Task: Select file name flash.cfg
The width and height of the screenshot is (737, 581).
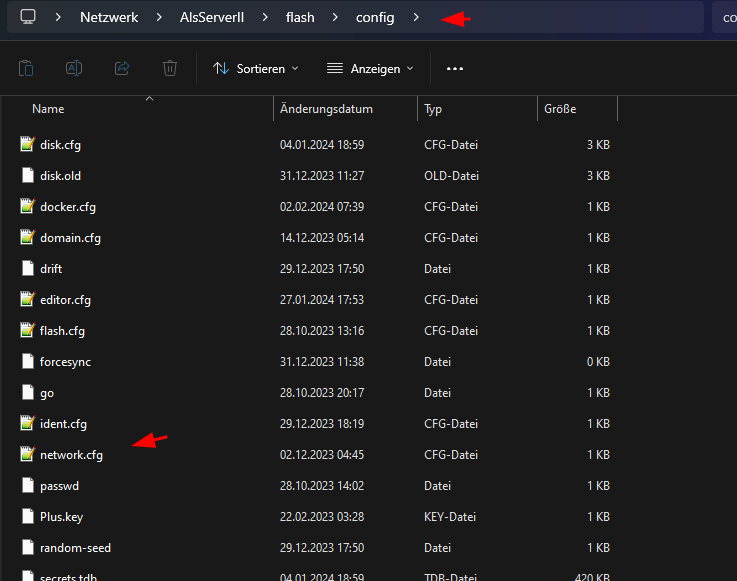Action: (x=62, y=331)
